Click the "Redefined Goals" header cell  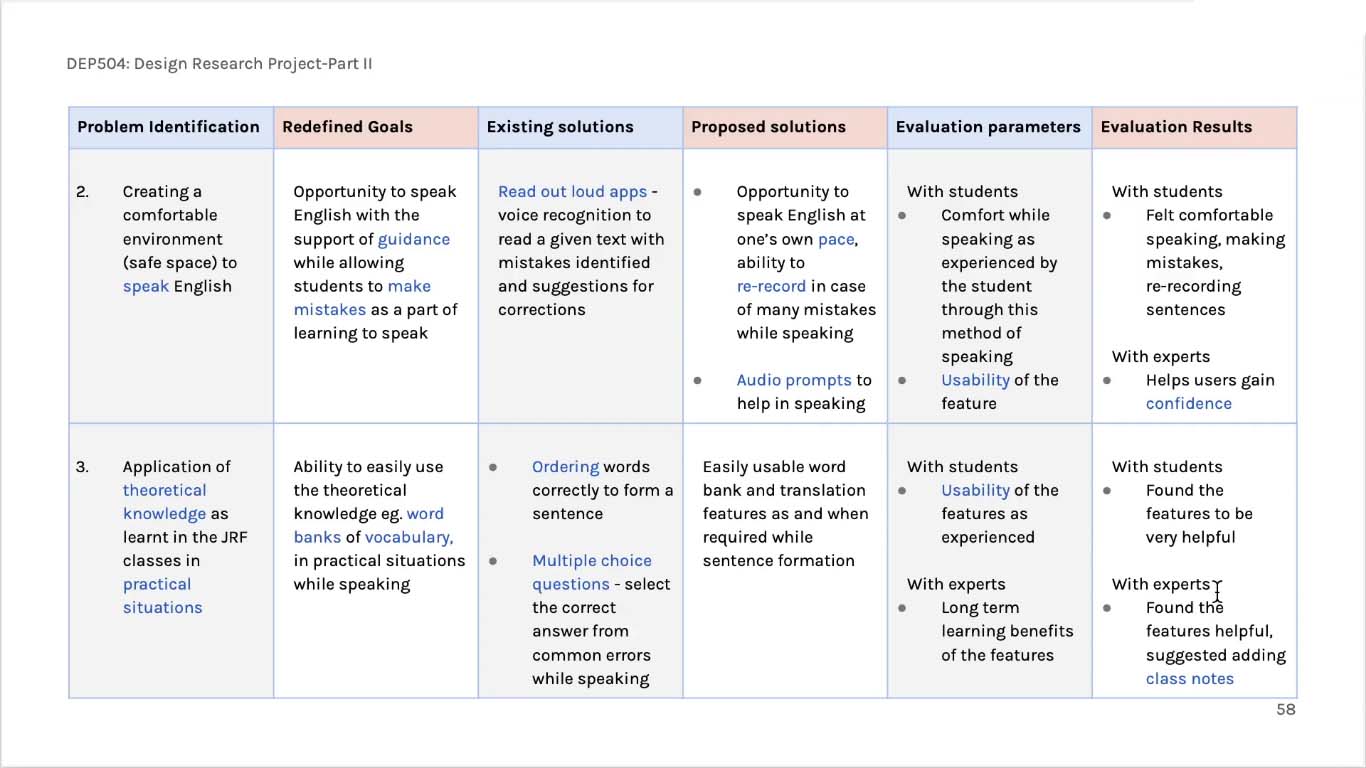pos(347,127)
